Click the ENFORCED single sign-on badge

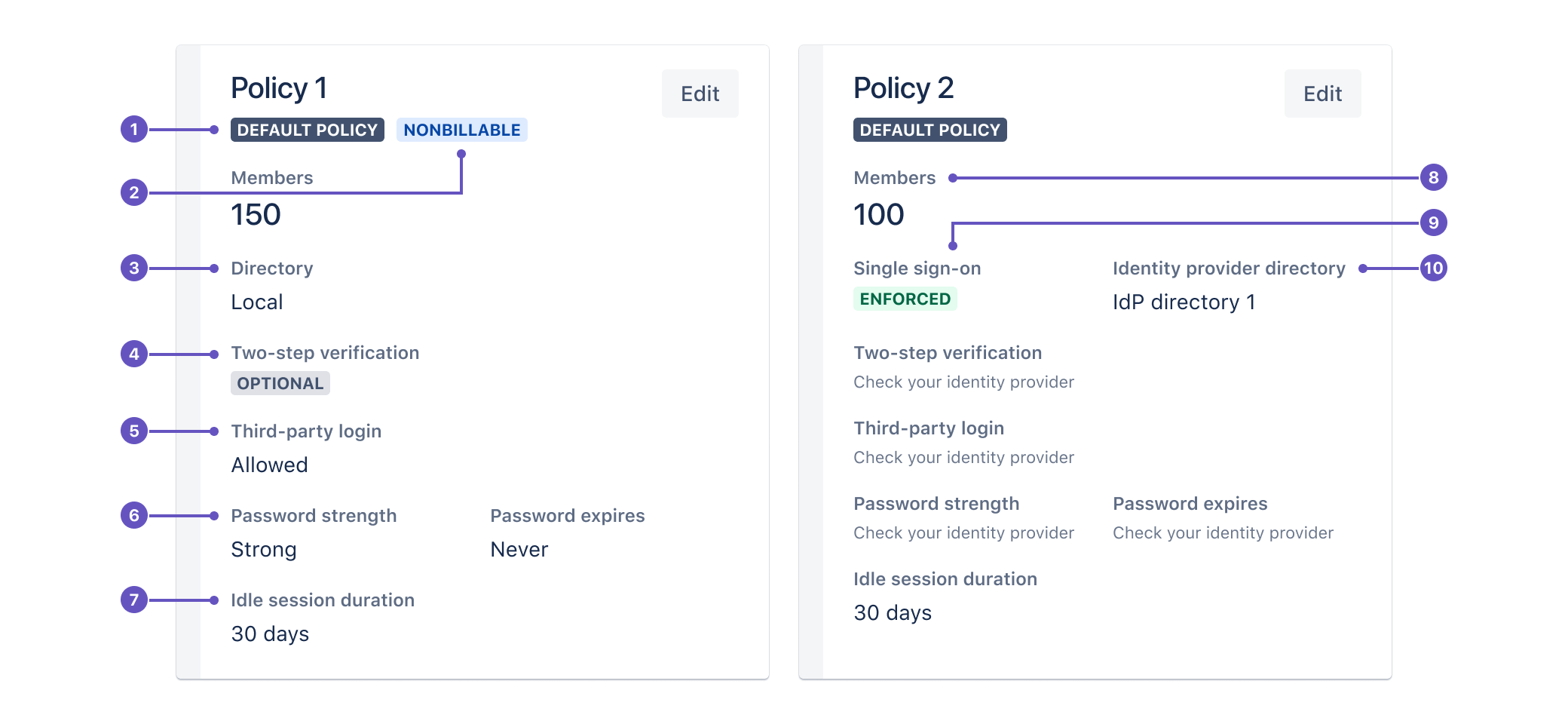(x=905, y=299)
